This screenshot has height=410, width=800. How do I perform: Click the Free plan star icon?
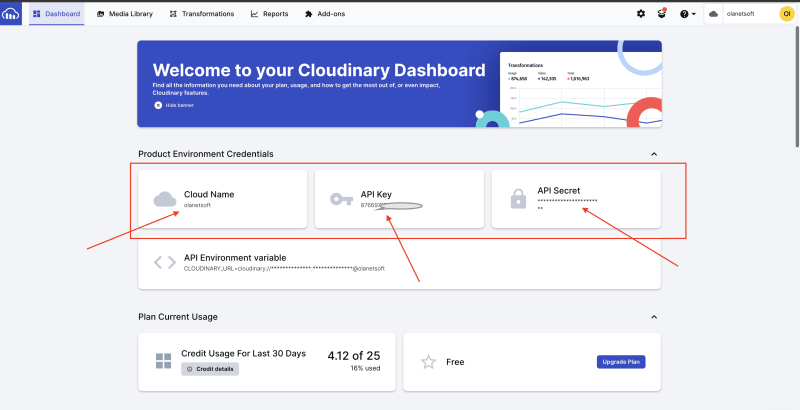tap(429, 362)
